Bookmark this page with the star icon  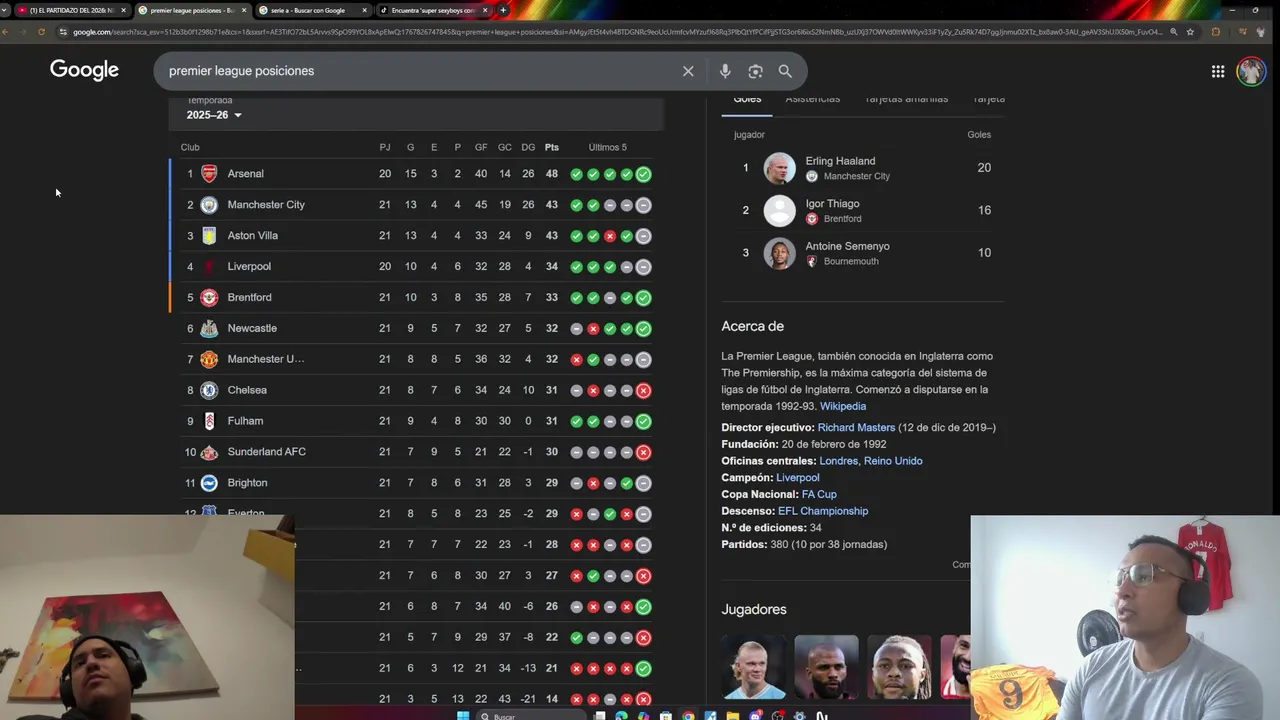[x=1190, y=32]
